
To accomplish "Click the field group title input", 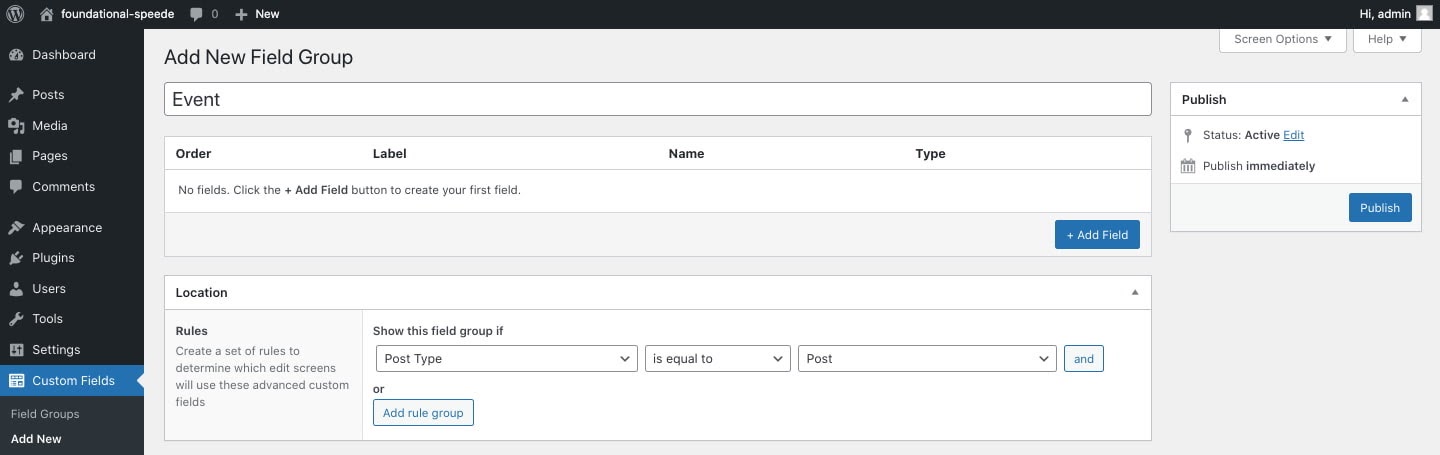I will (x=657, y=99).
